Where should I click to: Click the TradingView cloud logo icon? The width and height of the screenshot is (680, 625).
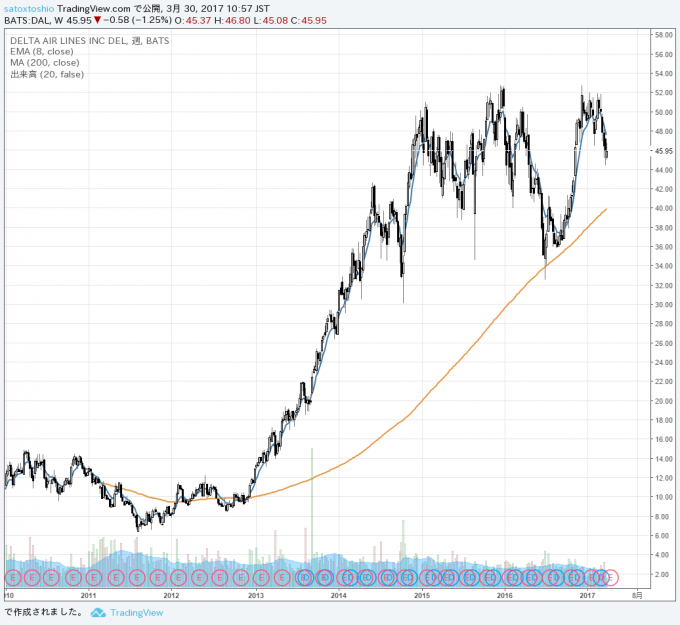pos(98,612)
